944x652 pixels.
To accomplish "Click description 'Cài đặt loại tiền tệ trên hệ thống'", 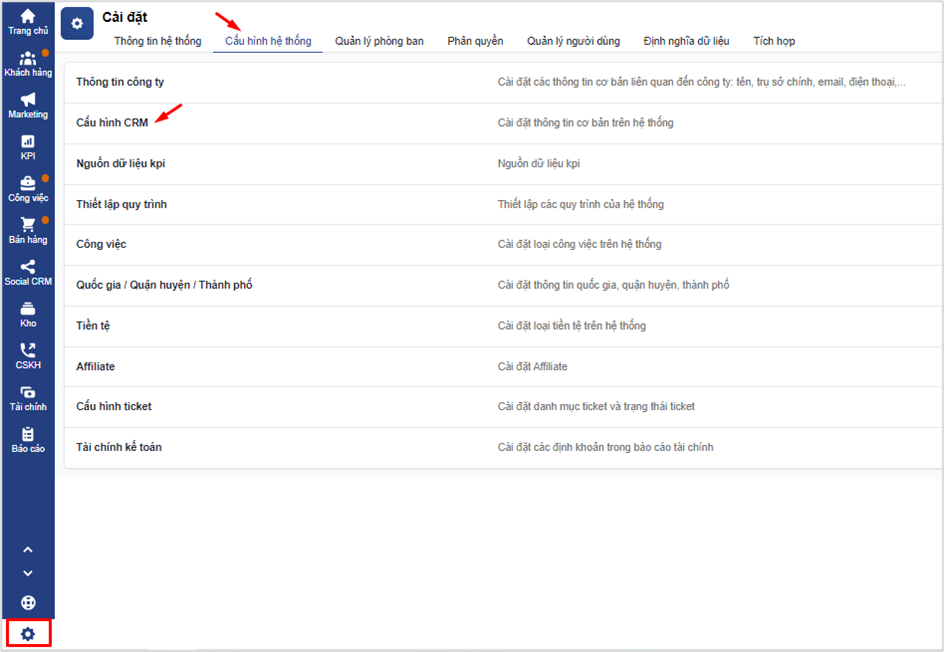I will coord(571,326).
